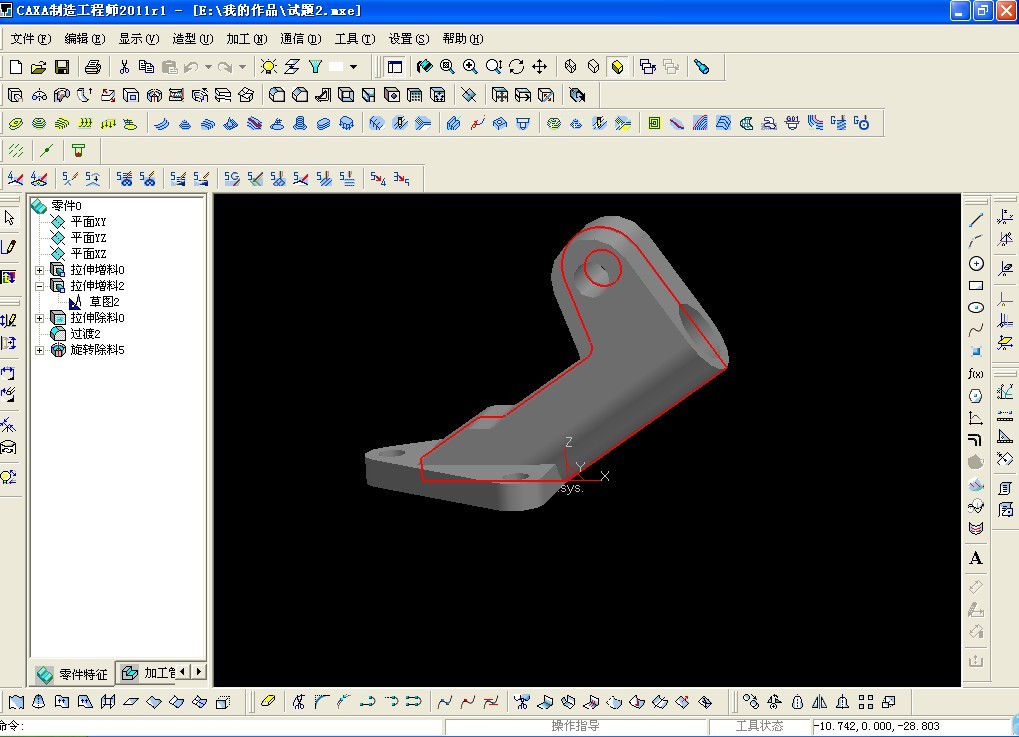Click the mirror icon in bottom toolbar

820,702
